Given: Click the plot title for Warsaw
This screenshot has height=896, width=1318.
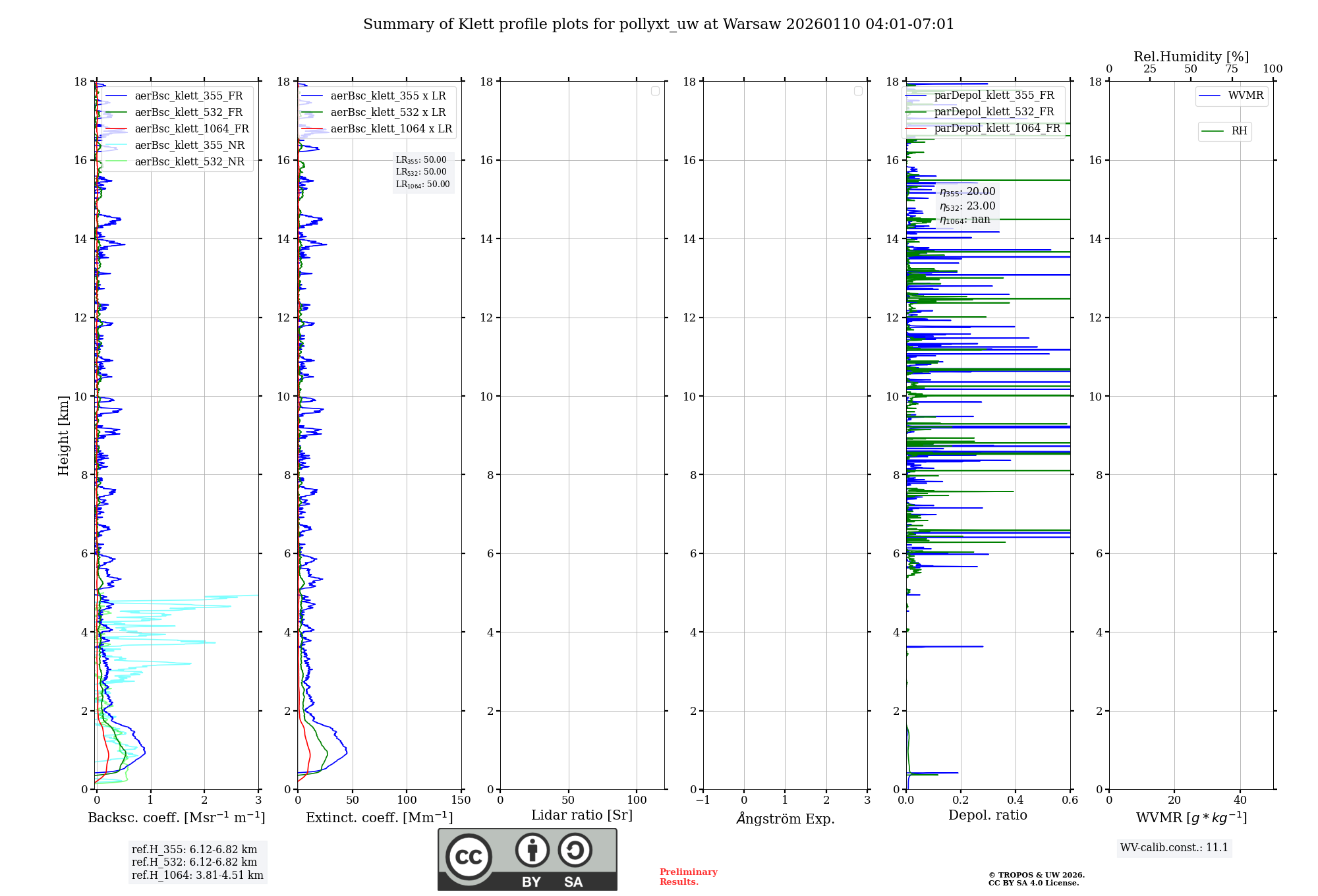Looking at the screenshot, I should click(x=658, y=24).
